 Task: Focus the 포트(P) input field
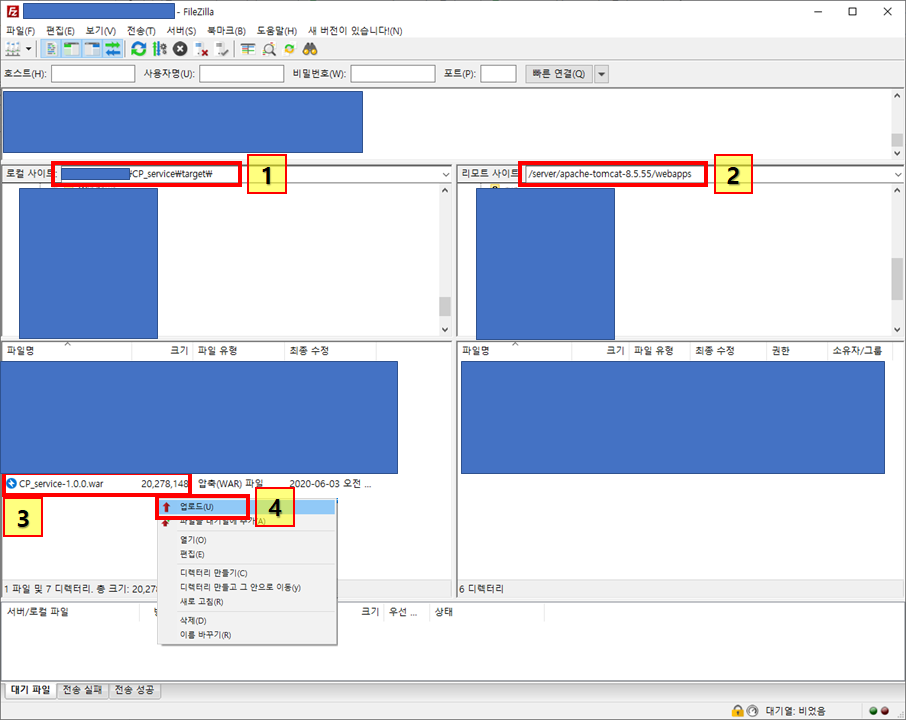tap(498, 74)
